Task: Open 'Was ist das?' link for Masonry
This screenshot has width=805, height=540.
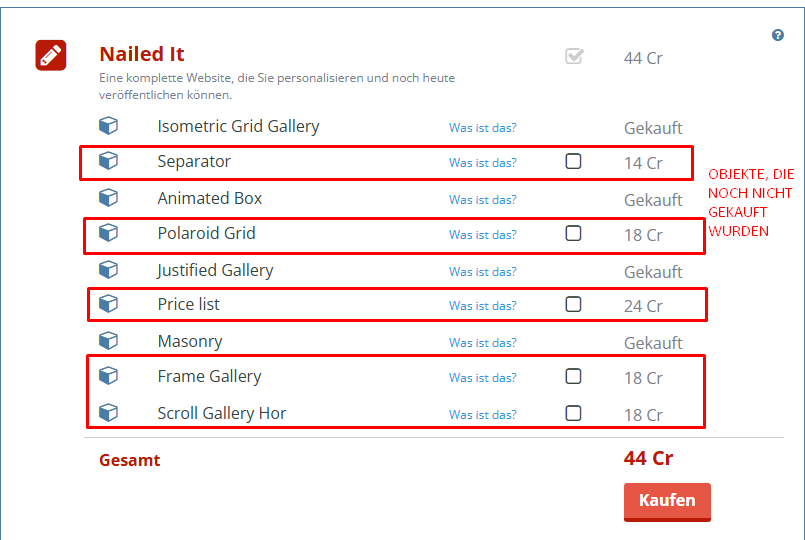Action: 483,343
